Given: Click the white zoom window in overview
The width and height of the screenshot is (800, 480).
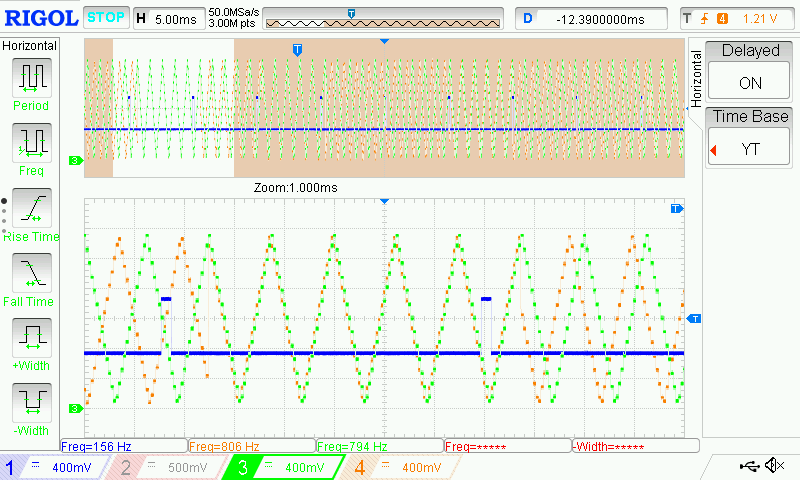Looking at the screenshot, I should [173, 108].
